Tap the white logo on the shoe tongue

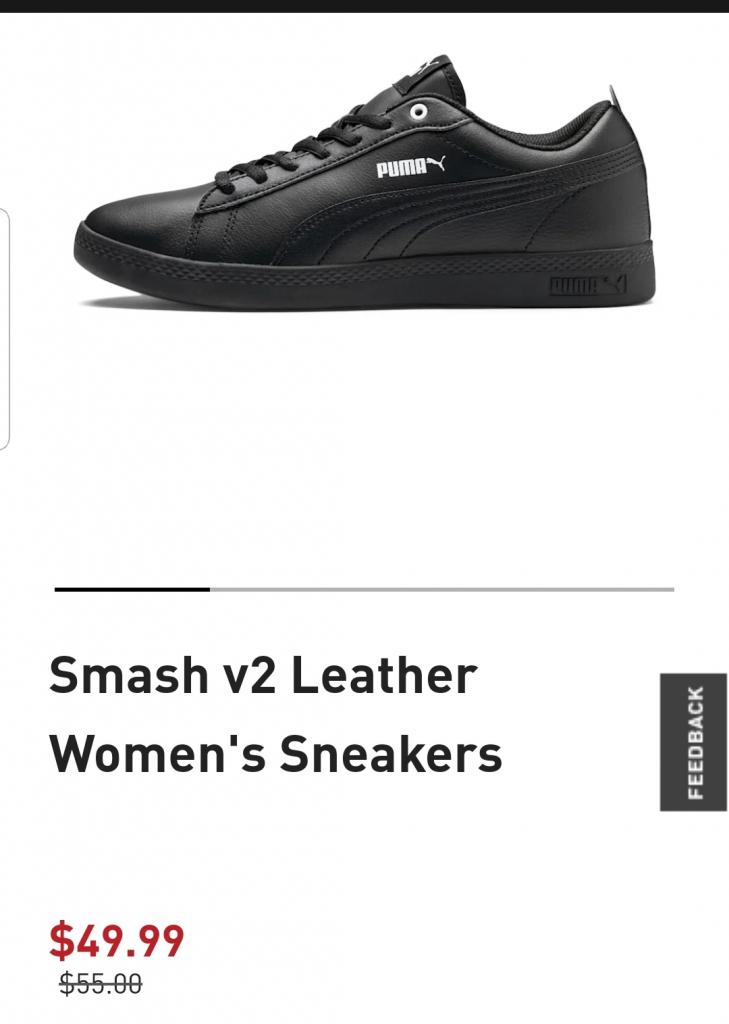[420, 67]
